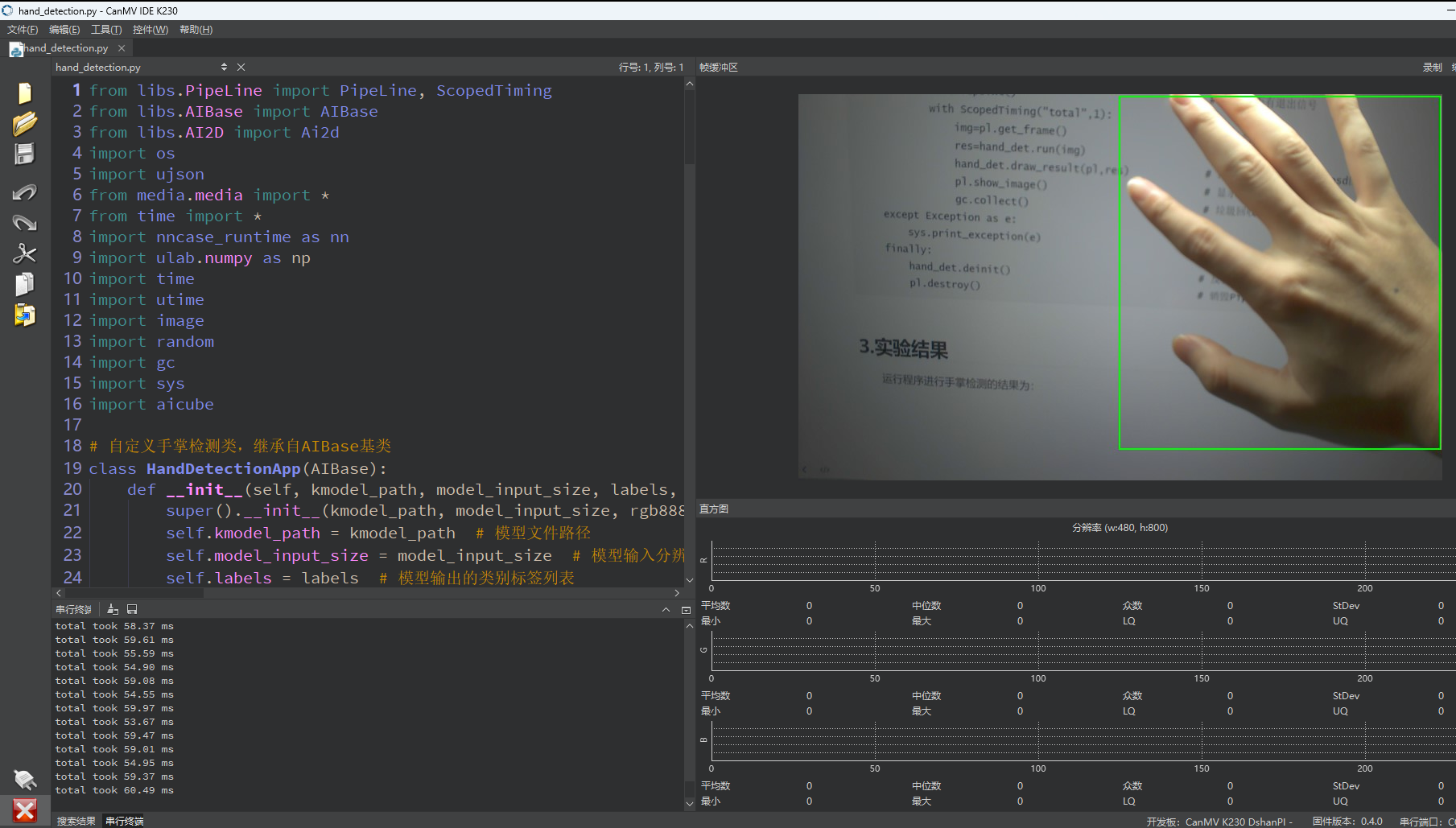
Task: Click the Open File folder icon
Action: tap(25, 123)
